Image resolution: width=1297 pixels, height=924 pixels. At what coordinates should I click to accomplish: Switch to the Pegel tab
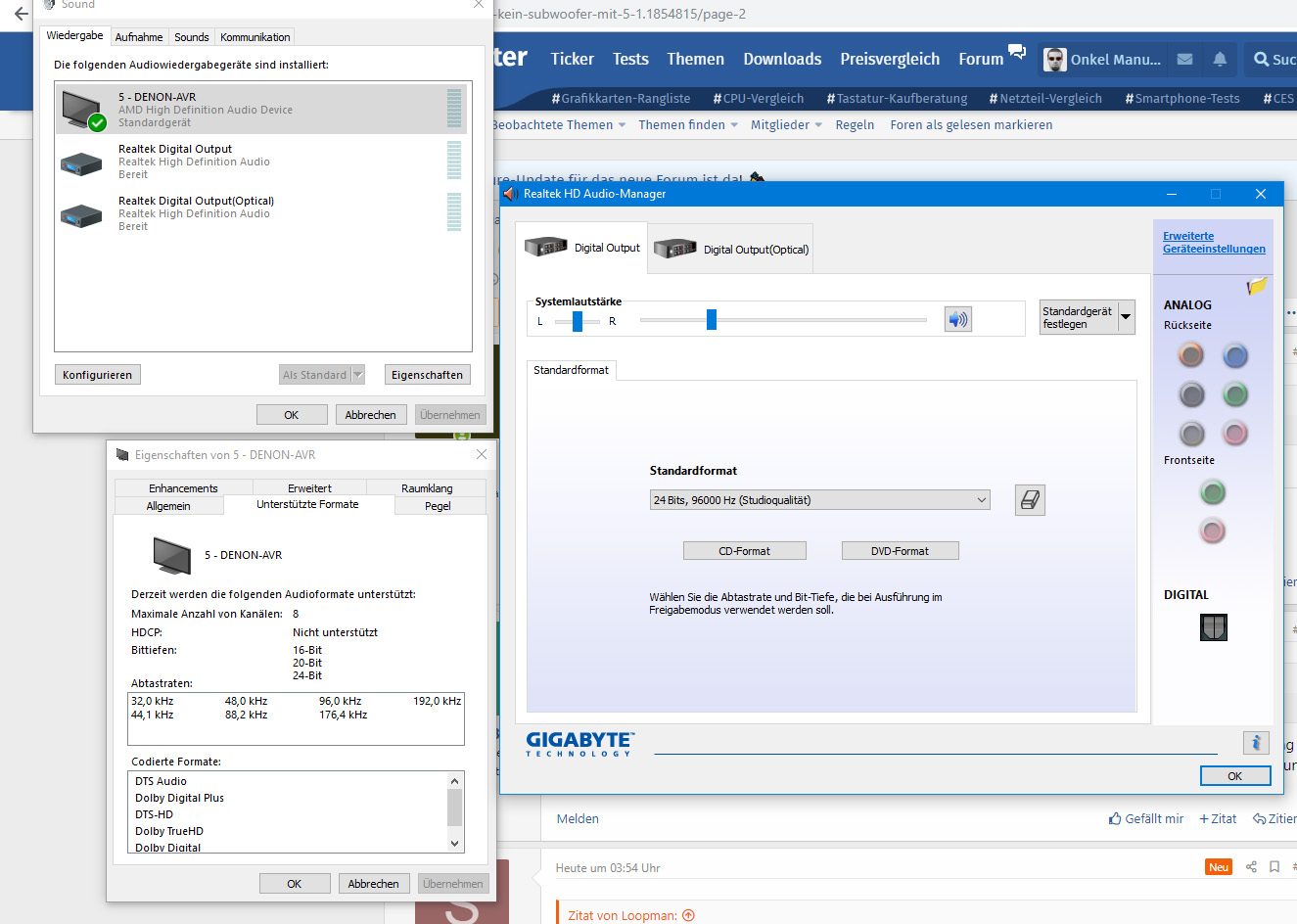(x=439, y=506)
